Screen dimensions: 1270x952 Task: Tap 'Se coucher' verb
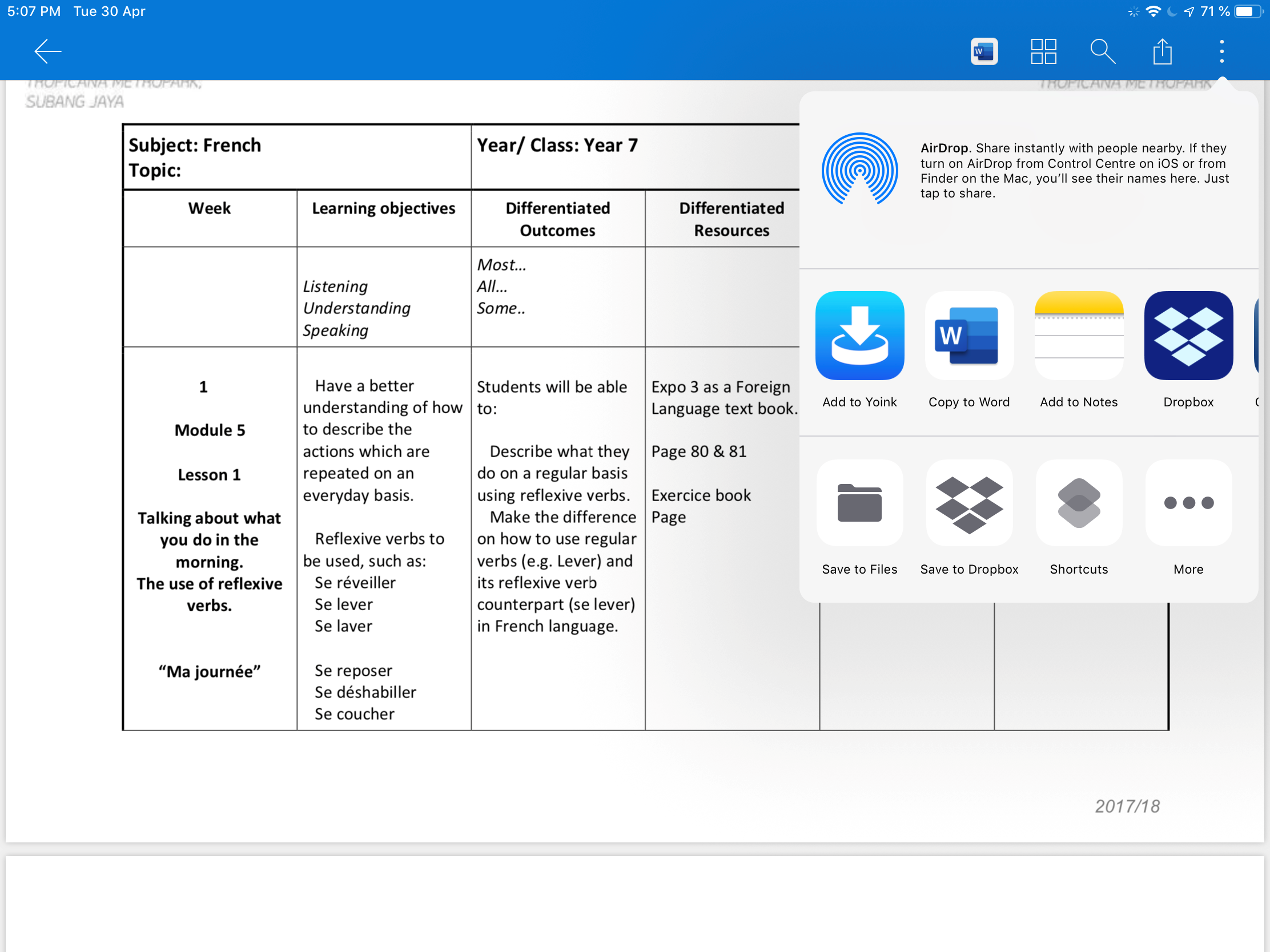coord(354,714)
